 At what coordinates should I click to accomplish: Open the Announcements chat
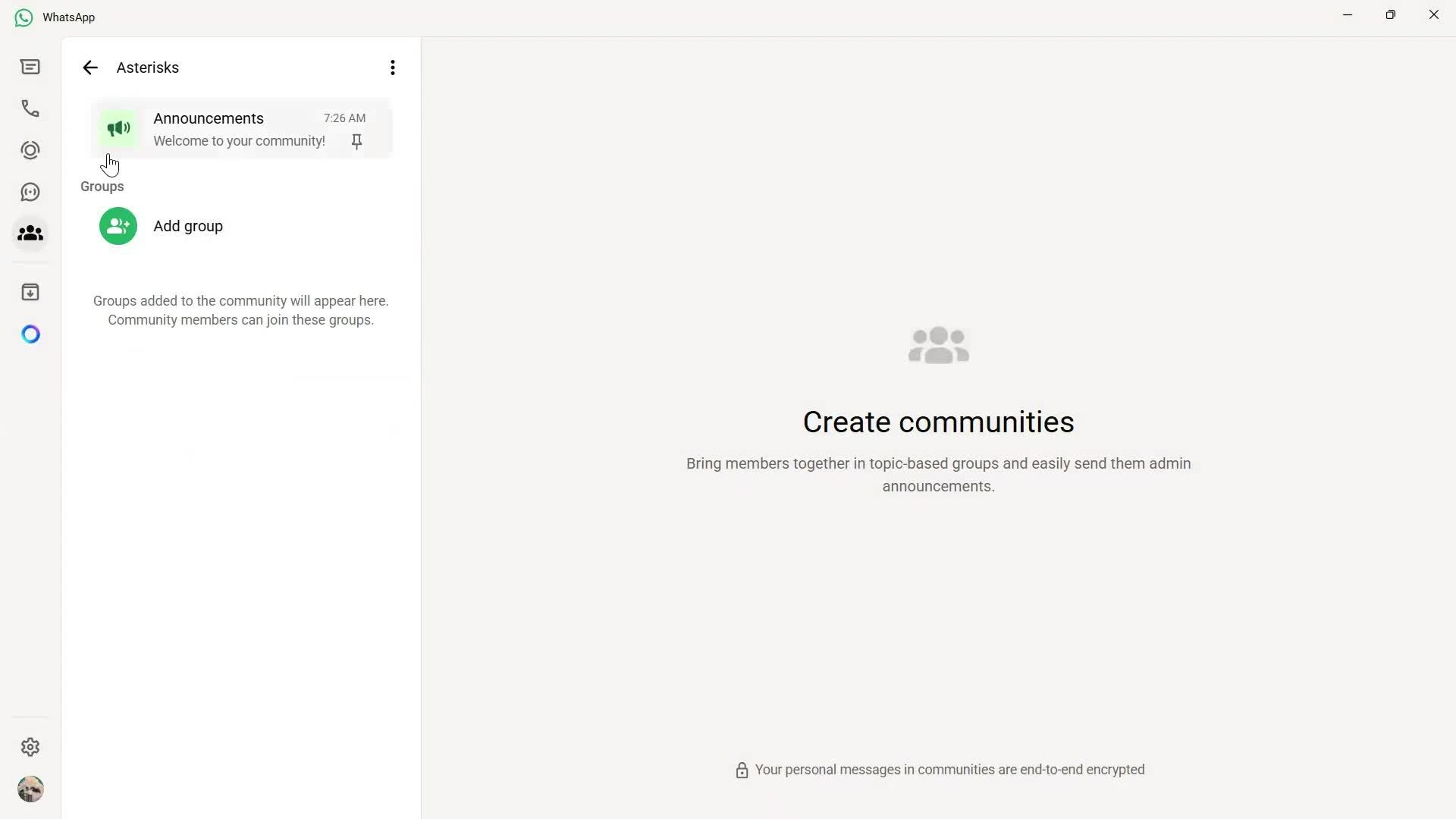point(227,129)
